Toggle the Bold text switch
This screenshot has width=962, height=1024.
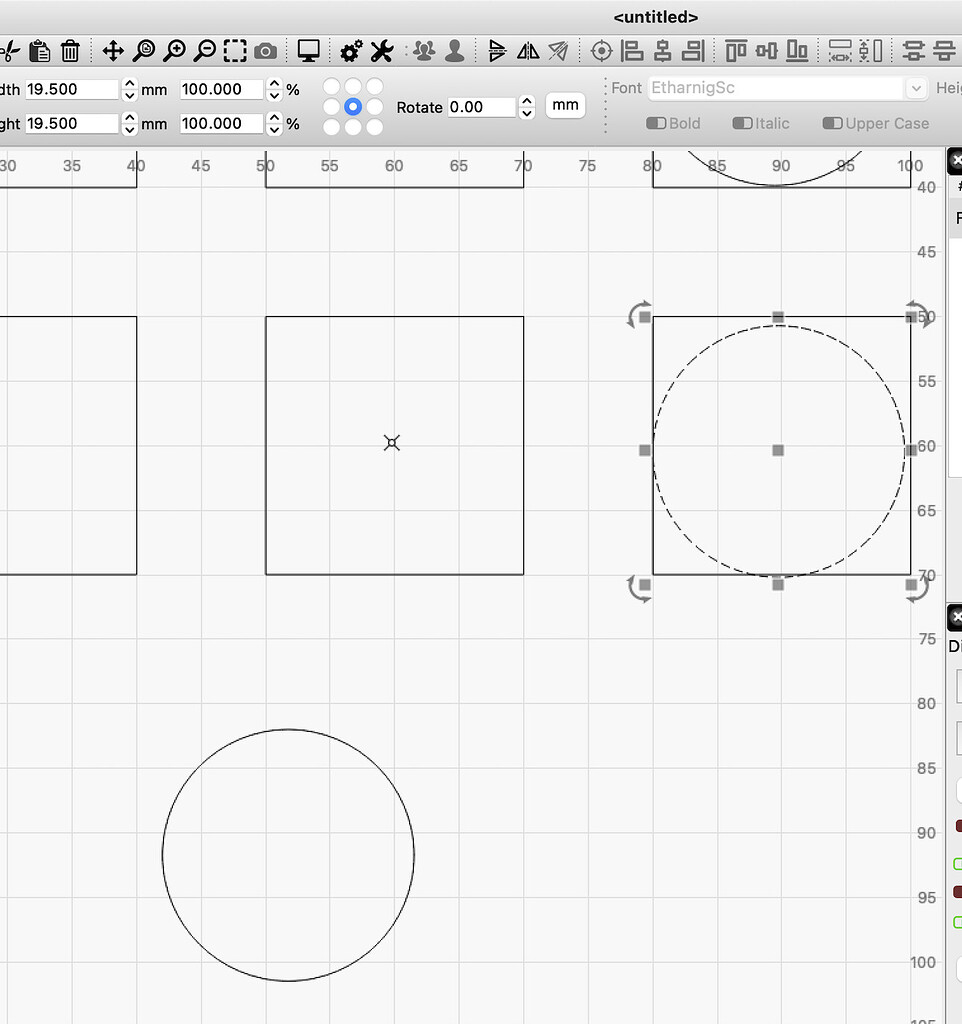tap(657, 124)
